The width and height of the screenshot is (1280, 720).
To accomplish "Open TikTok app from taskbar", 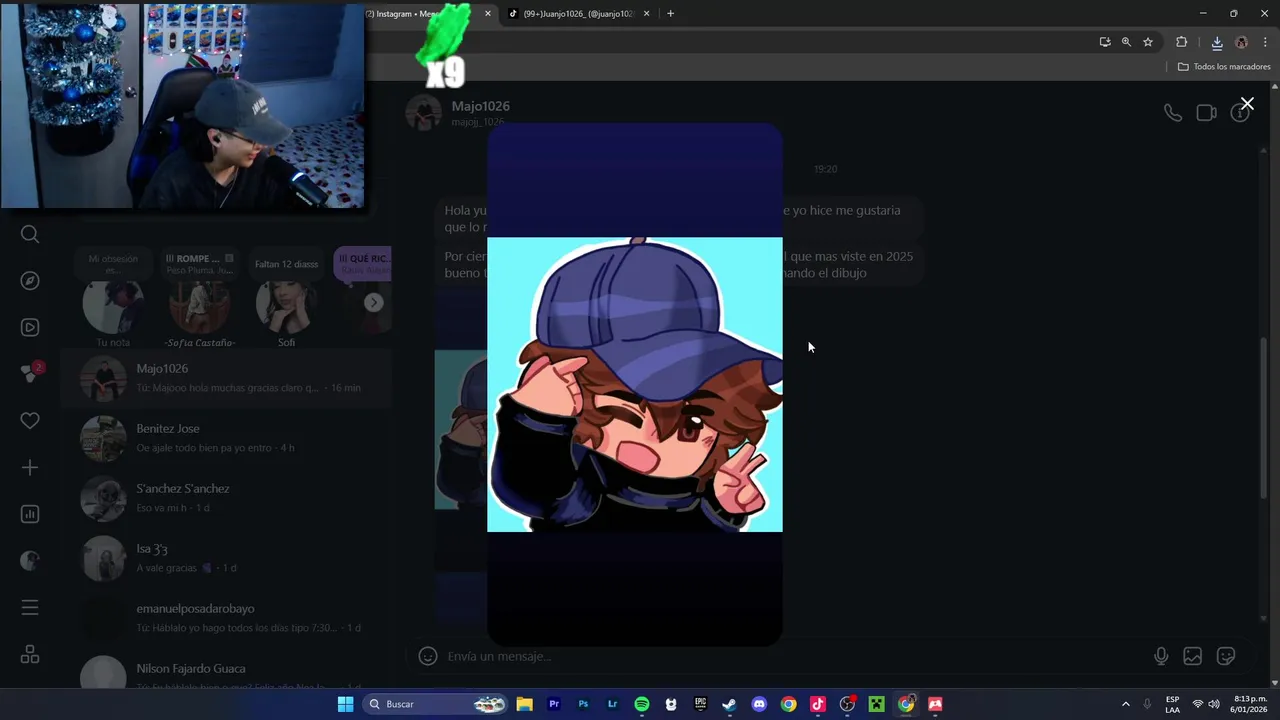I will click(x=817, y=704).
